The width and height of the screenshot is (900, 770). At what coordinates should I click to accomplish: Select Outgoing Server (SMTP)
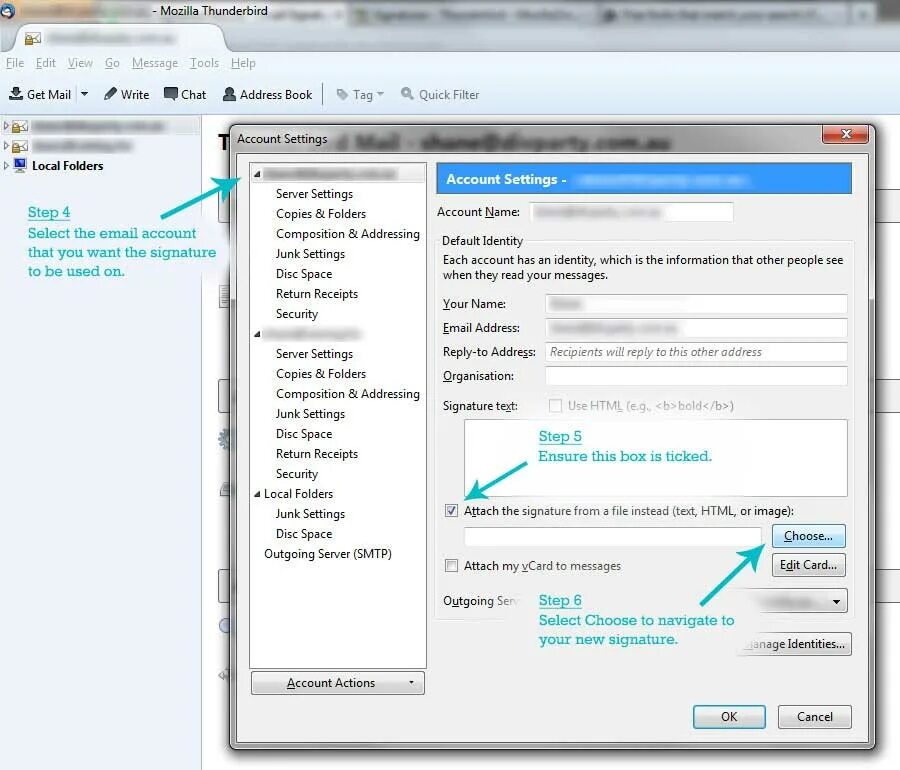[328, 554]
